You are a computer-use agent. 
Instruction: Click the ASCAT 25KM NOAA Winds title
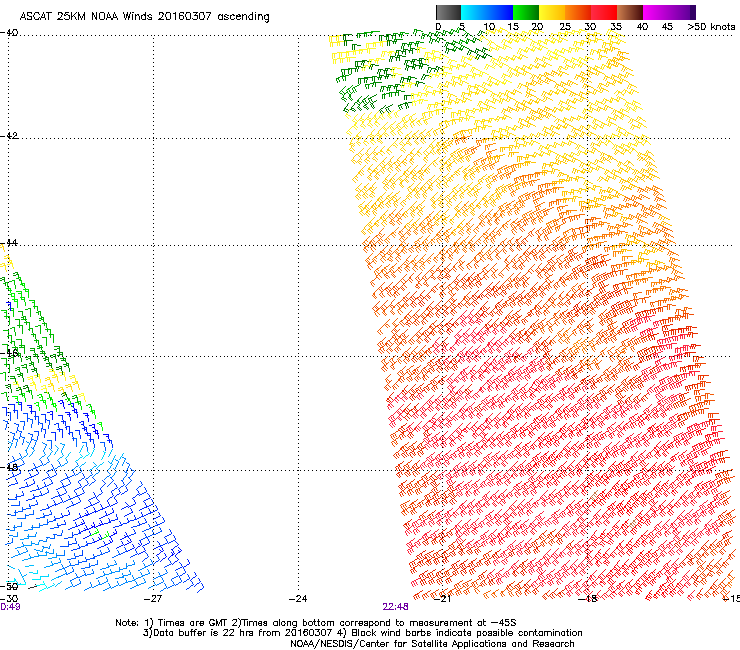144,17
